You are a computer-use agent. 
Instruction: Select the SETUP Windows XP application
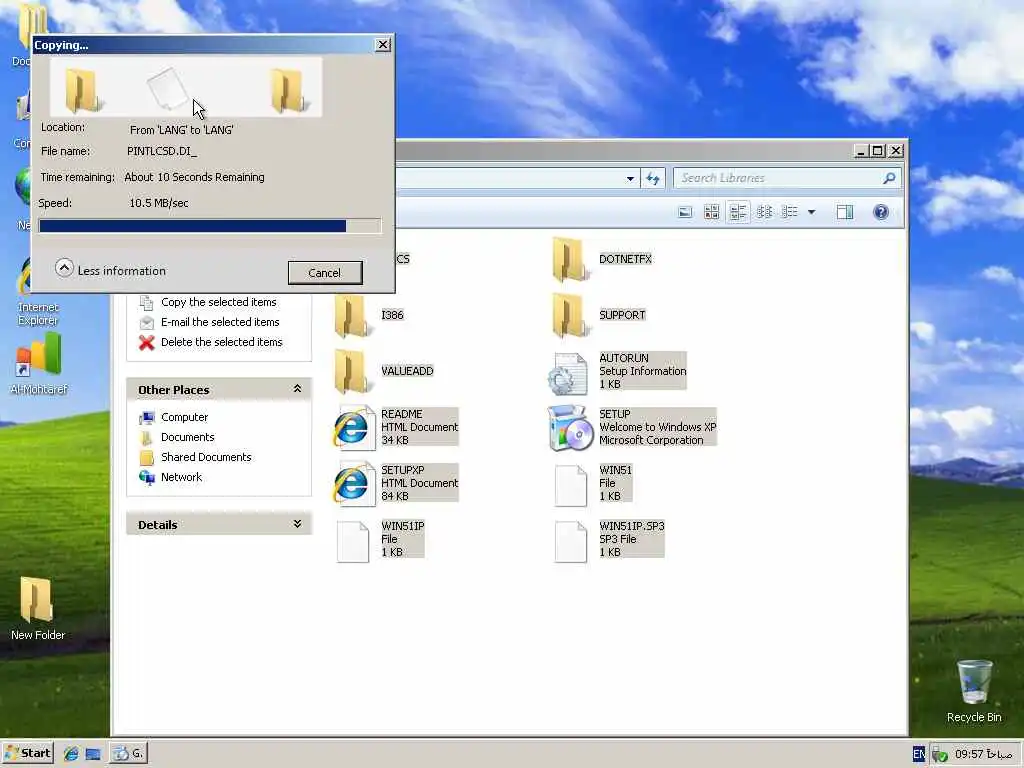632,427
